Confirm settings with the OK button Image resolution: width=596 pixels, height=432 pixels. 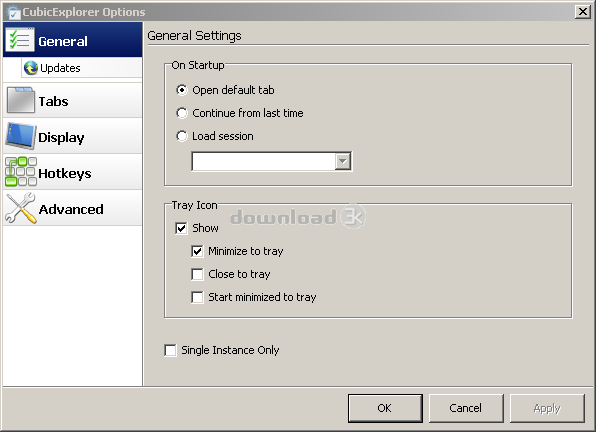coord(385,408)
